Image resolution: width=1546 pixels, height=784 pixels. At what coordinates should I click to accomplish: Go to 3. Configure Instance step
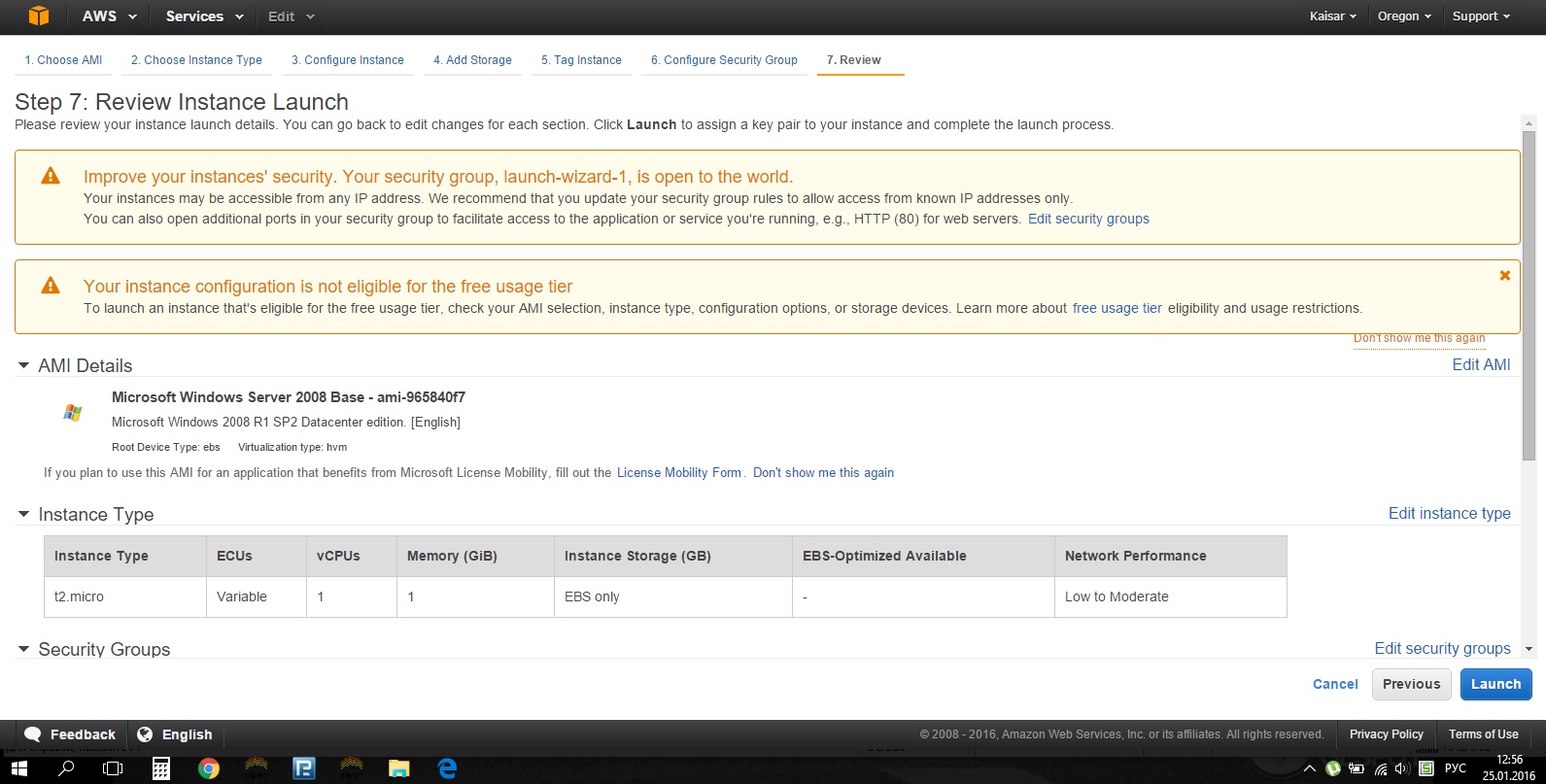point(348,60)
